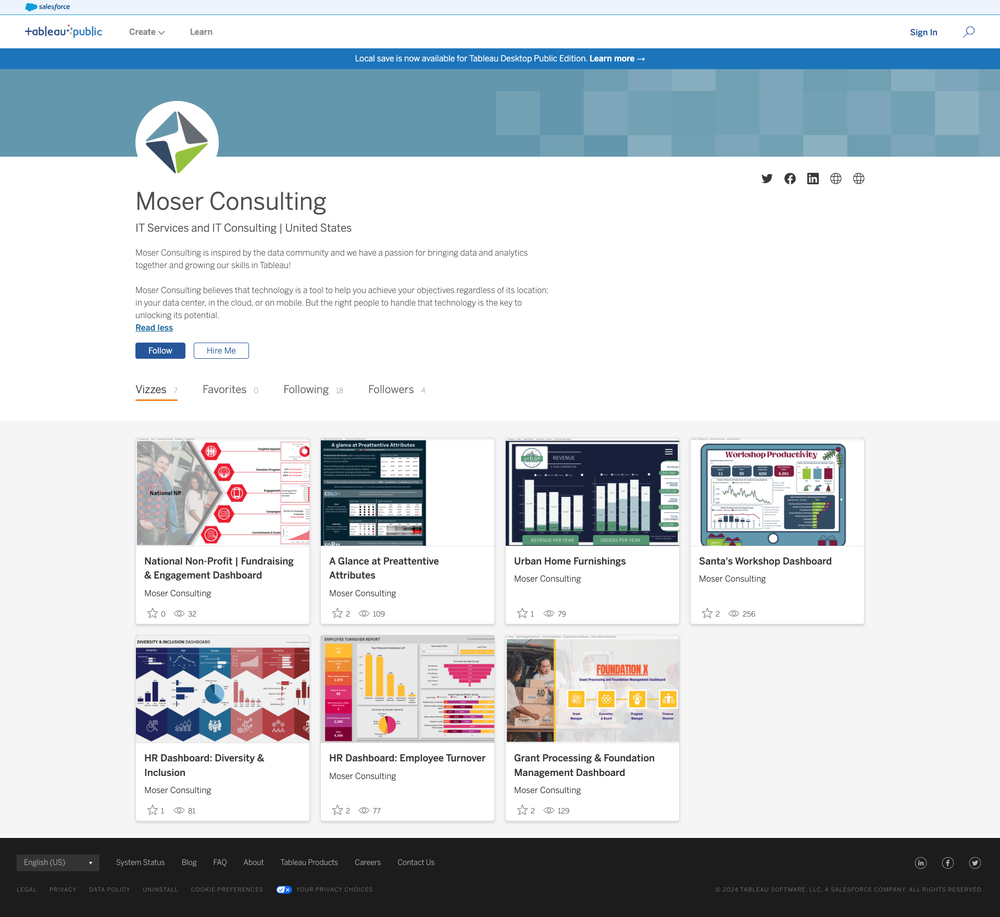The image size is (1000, 917).
Task: Open Moser Consulting's LinkedIn icon
Action: click(x=813, y=178)
